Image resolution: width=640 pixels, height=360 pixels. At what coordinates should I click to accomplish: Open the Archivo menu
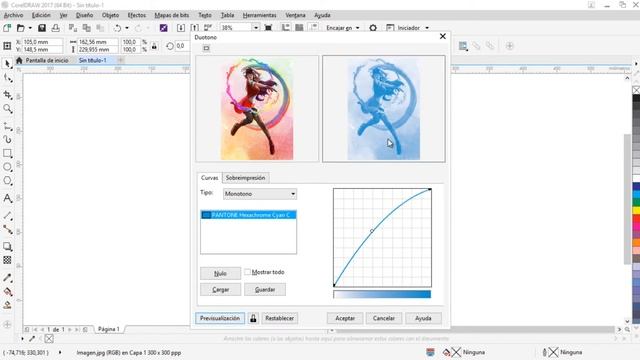tap(13, 15)
